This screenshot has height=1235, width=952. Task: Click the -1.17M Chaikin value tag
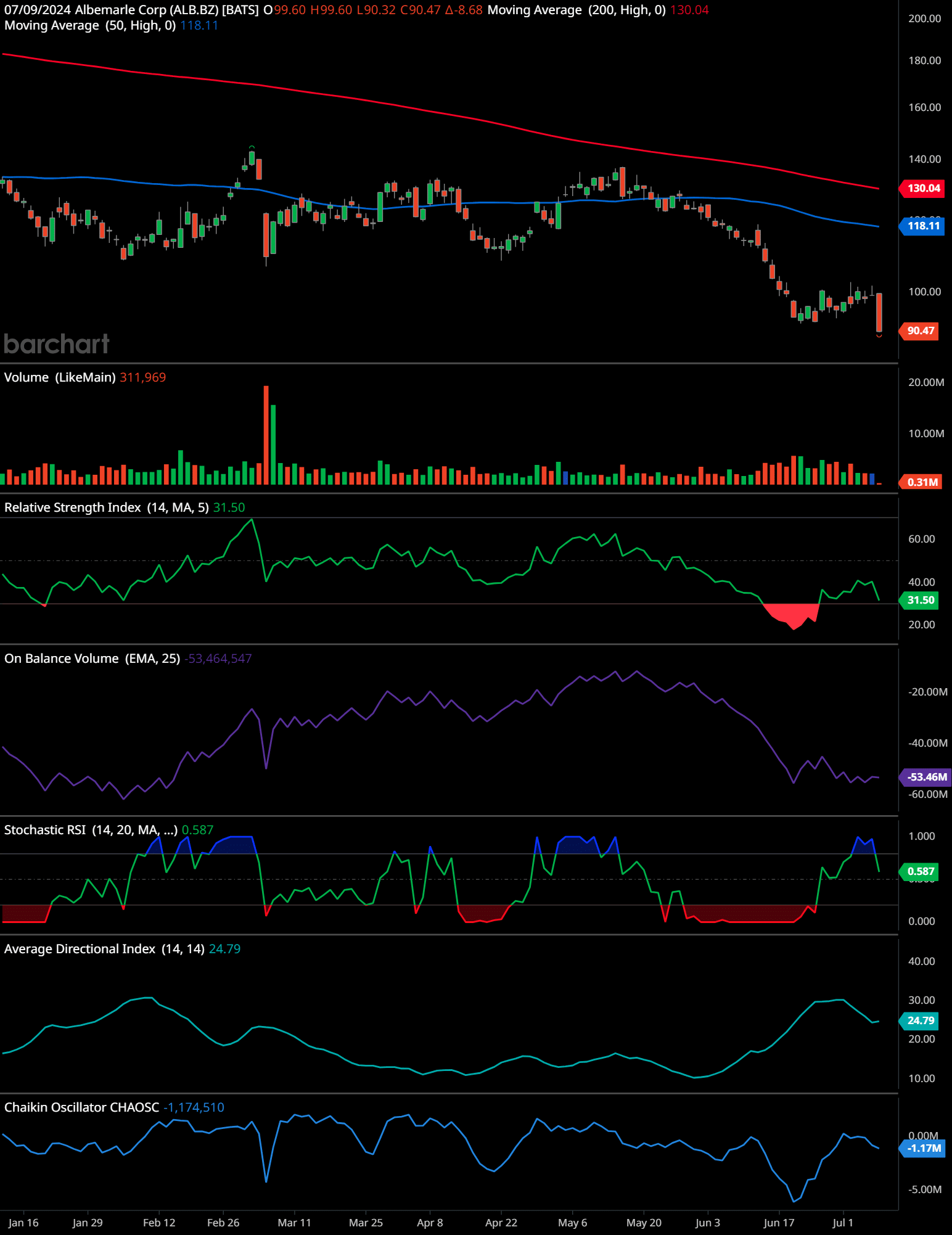(x=922, y=1148)
